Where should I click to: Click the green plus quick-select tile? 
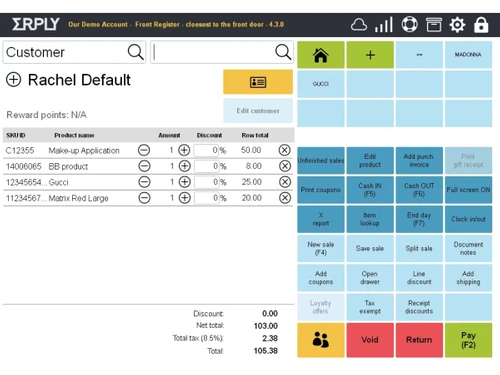pyautogui.click(x=370, y=55)
